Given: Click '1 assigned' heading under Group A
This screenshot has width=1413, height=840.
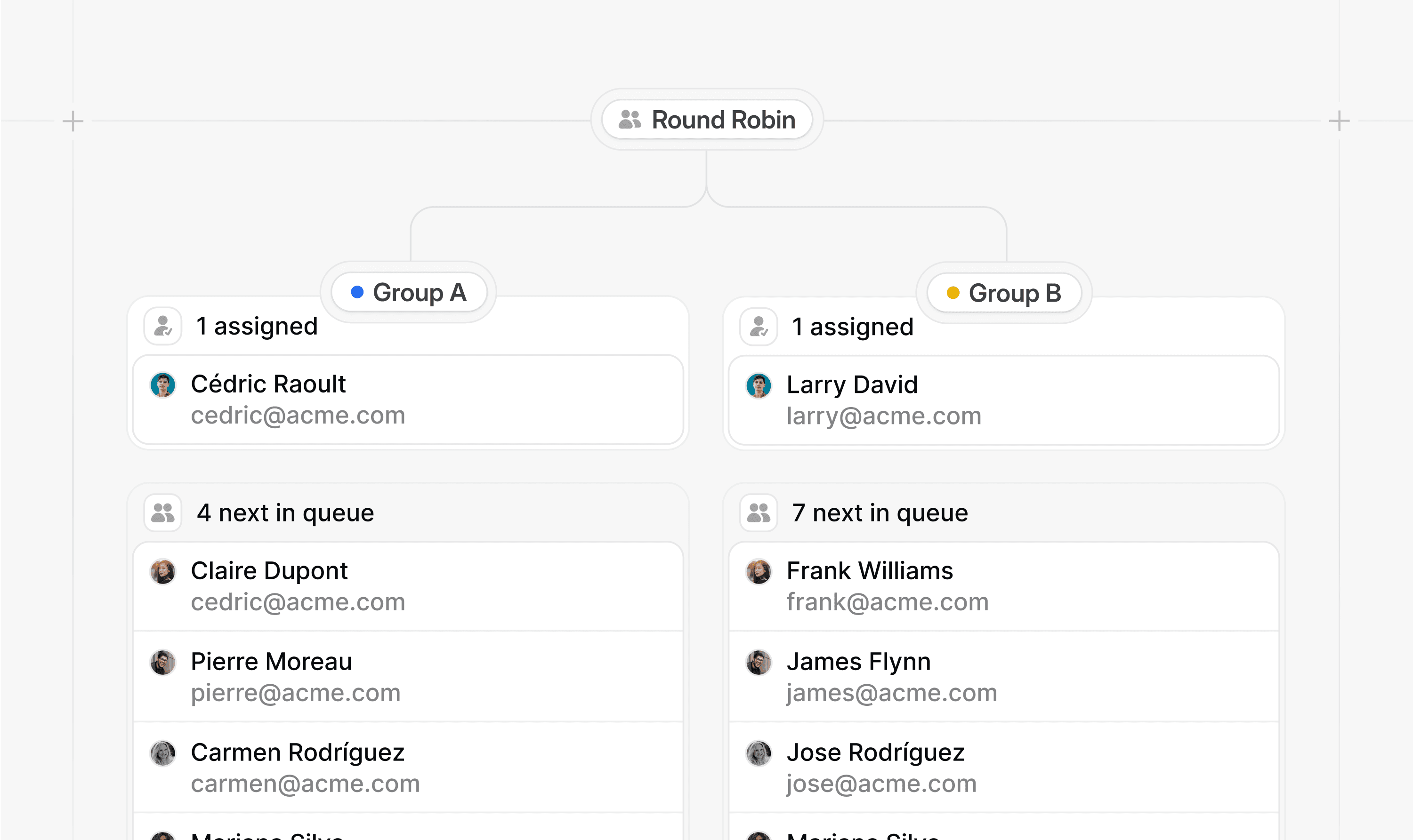Looking at the screenshot, I should (x=257, y=327).
